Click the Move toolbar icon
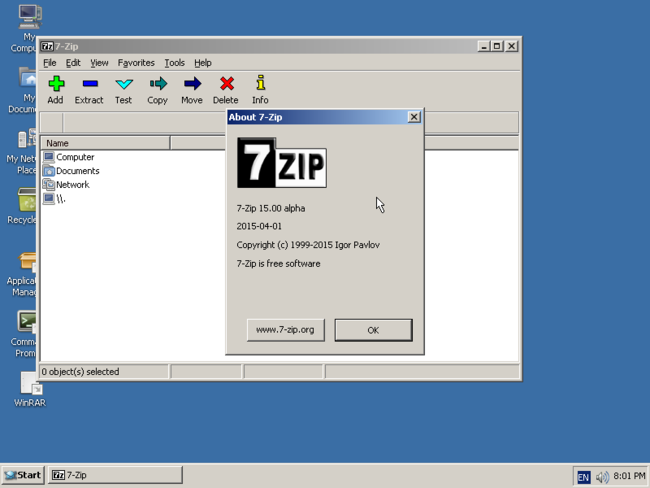This screenshot has width=650, height=488. [192, 84]
